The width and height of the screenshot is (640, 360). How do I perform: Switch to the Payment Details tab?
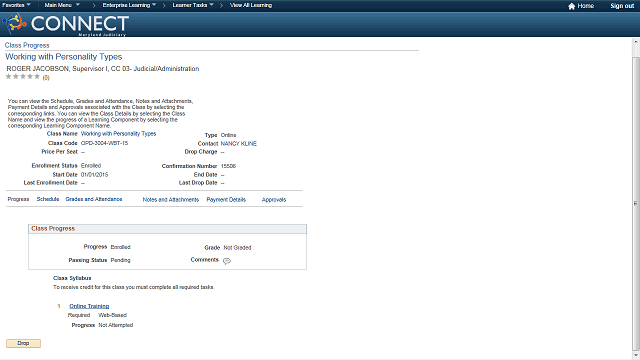click(226, 200)
